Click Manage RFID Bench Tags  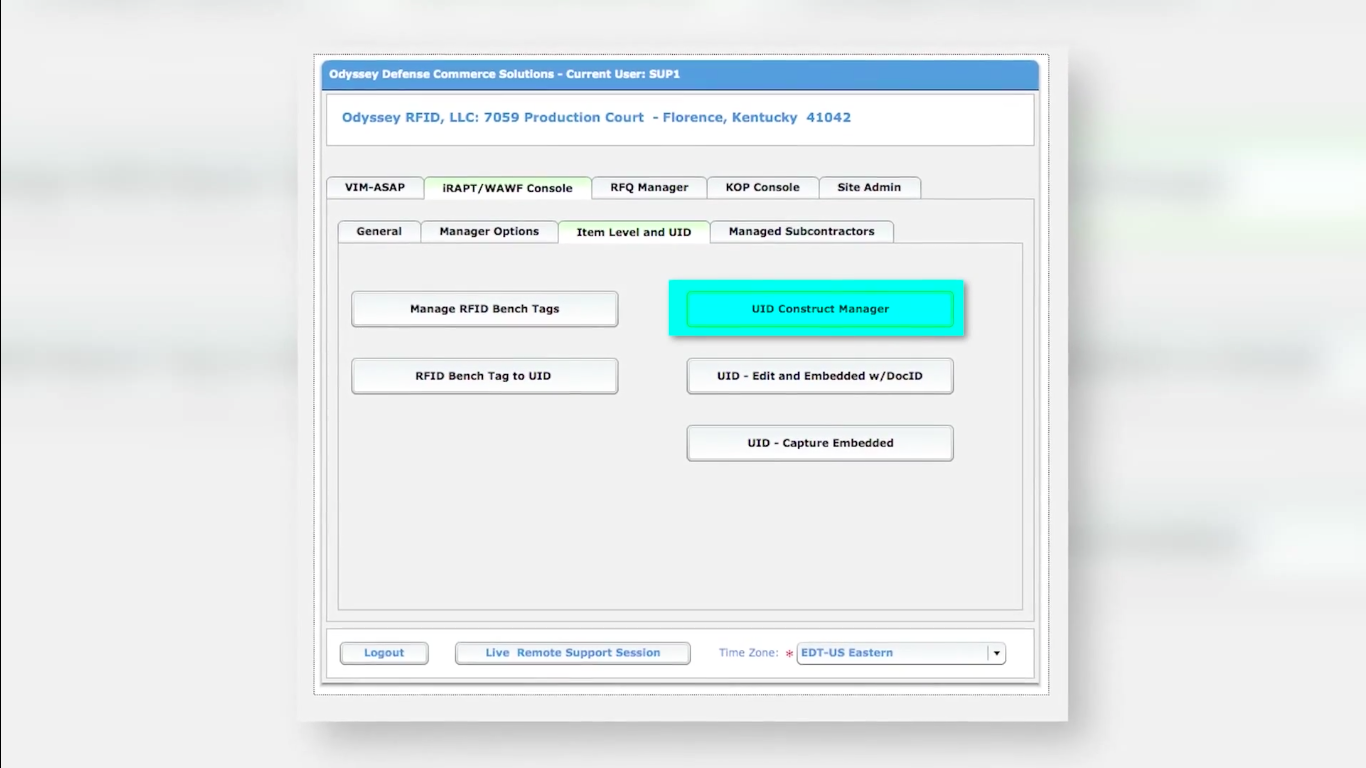[x=484, y=308]
